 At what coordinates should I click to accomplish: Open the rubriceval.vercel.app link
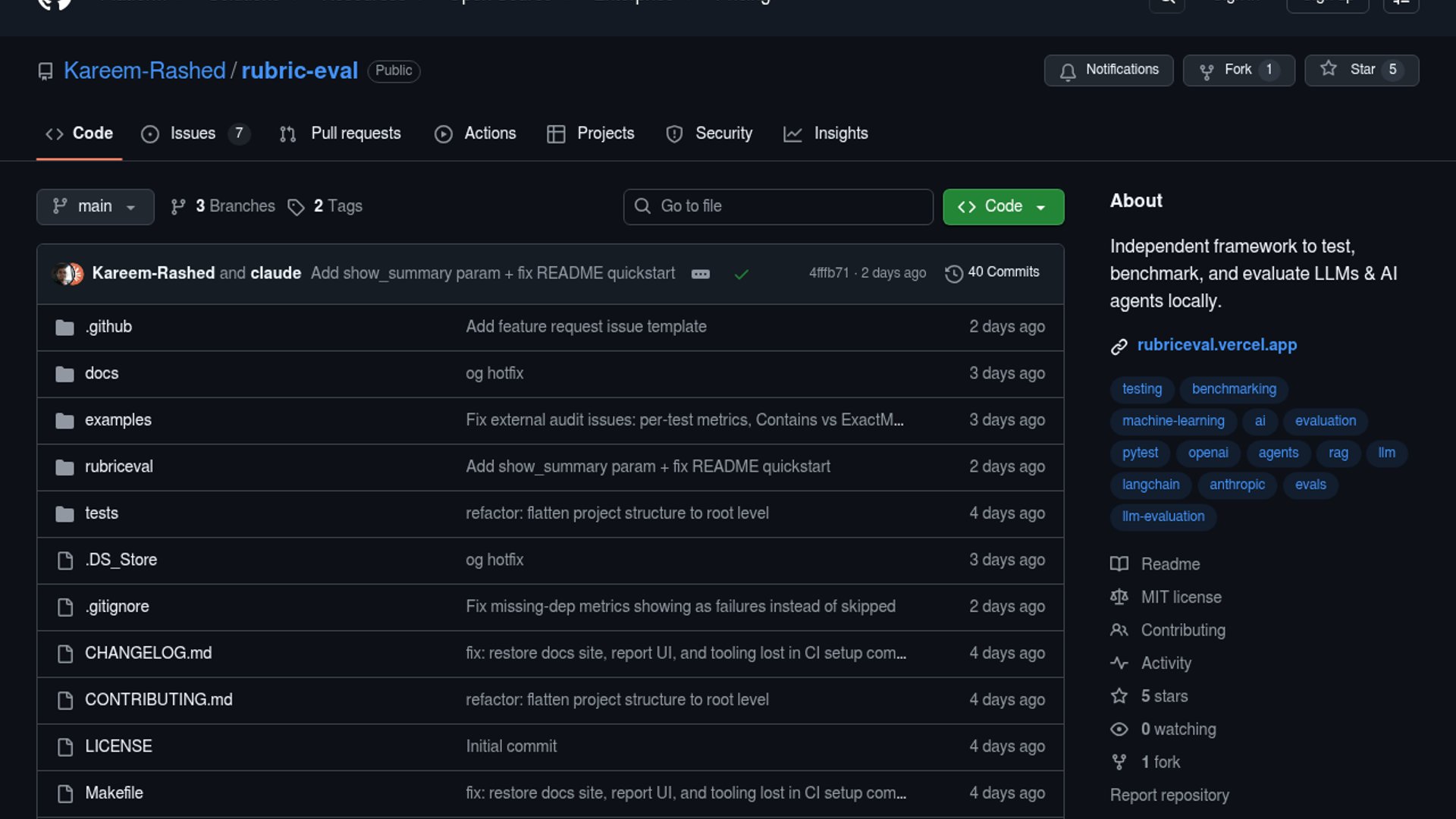1216,345
